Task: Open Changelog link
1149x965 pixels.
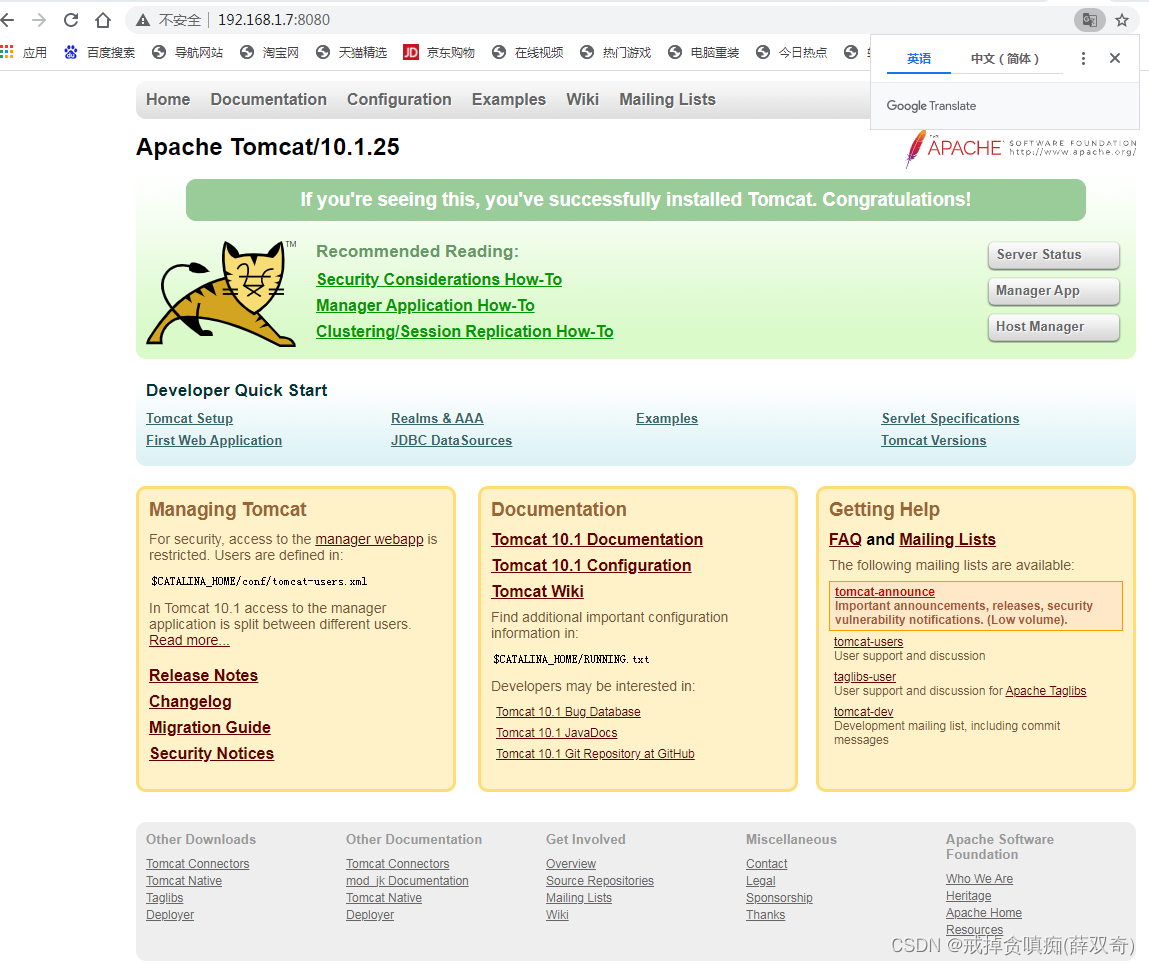Action: coord(191,702)
